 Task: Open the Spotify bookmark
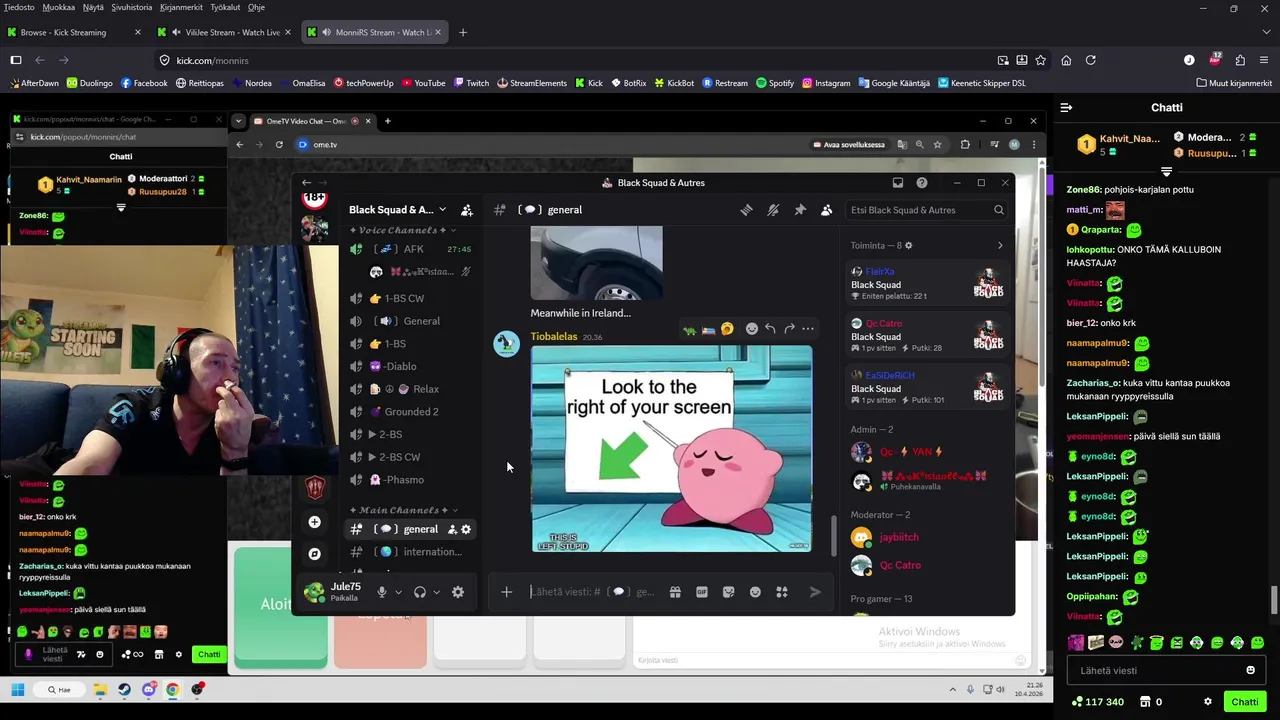point(775,83)
